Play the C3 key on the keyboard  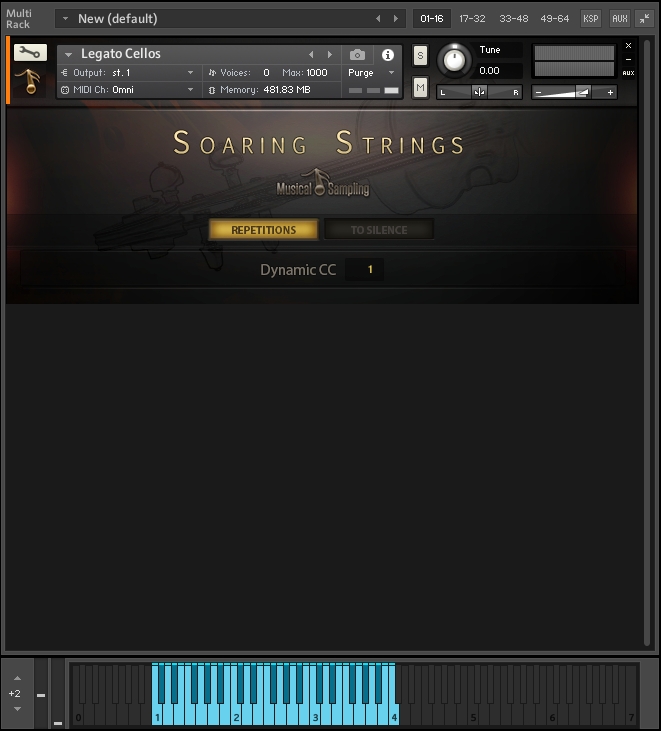tap(315, 716)
